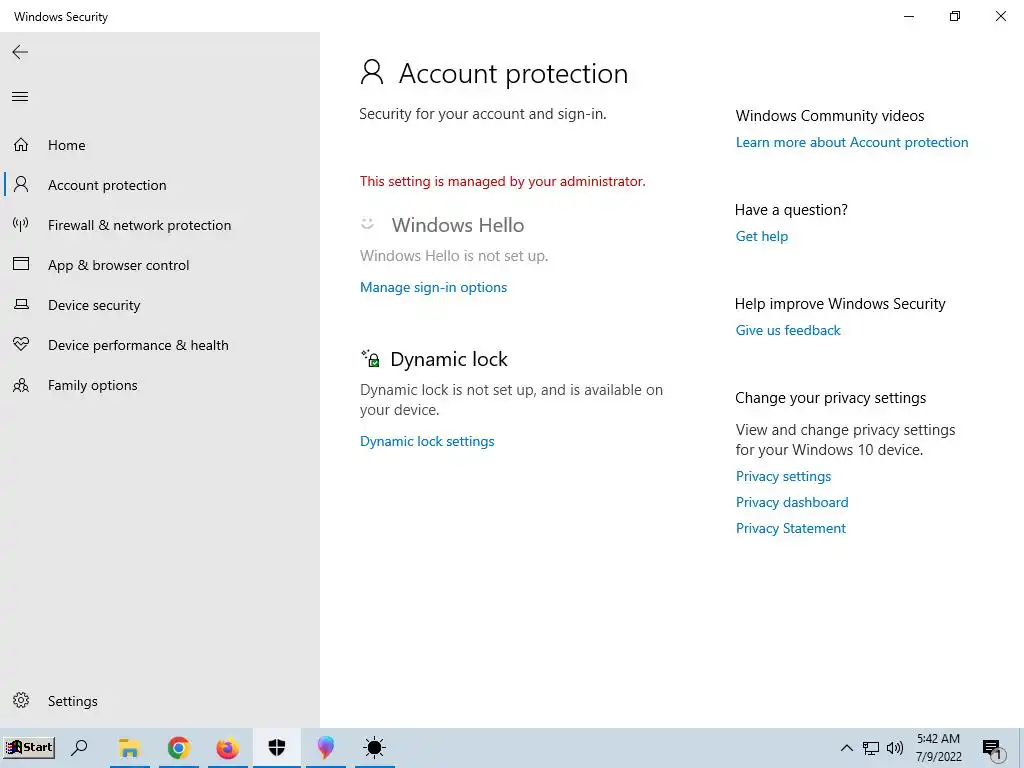Click the Device security laptop icon
The image size is (1024, 768).
click(x=21, y=304)
